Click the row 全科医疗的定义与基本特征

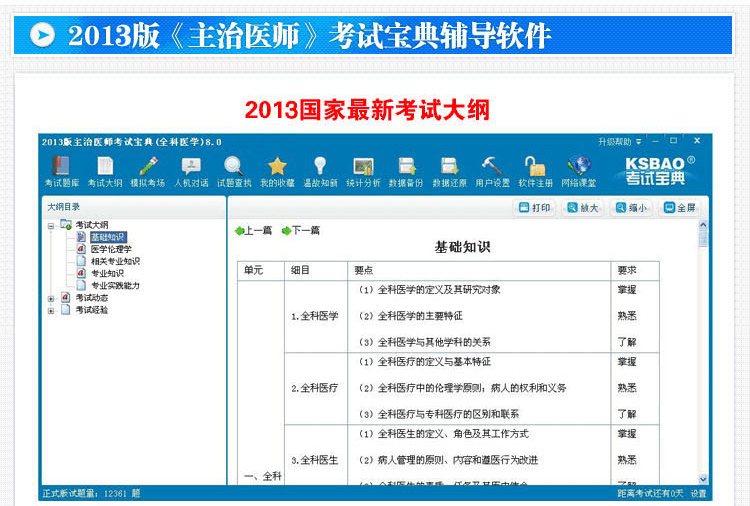(425, 362)
